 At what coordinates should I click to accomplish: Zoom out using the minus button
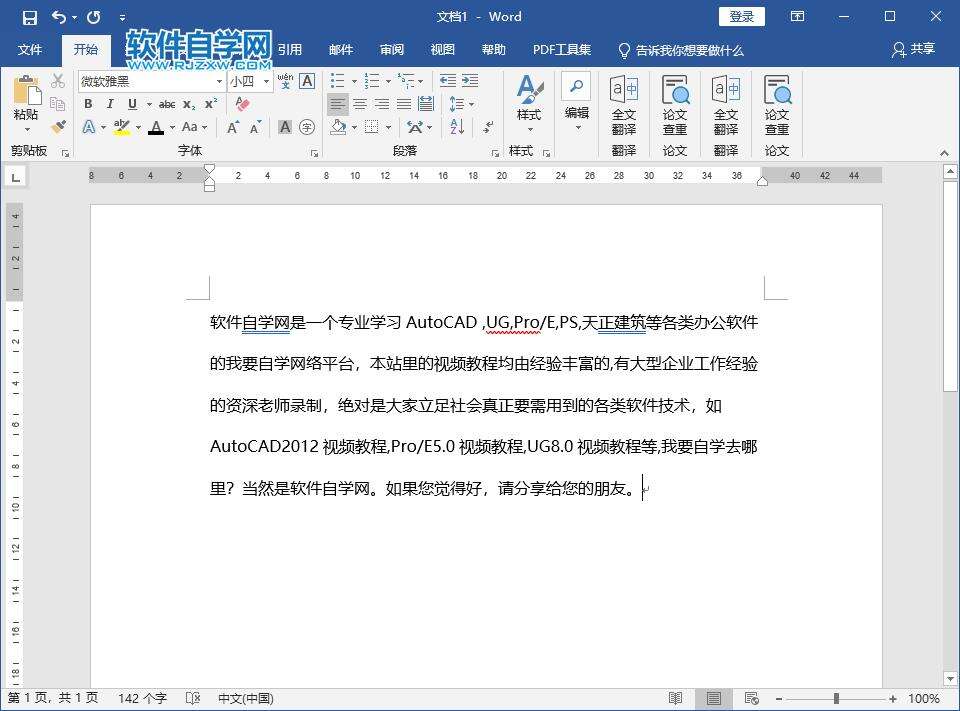click(779, 699)
